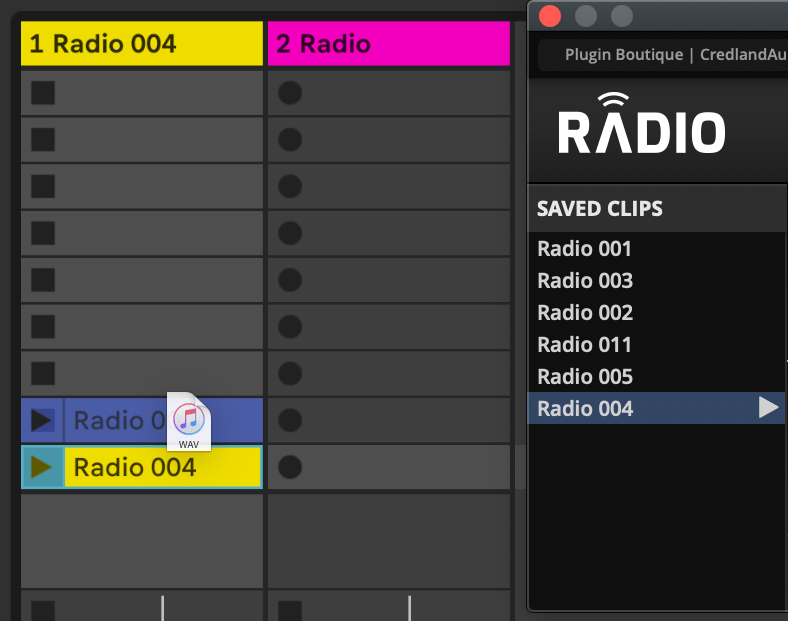
Task: Select the magenta 2 Radio track header
Action: (x=388, y=44)
